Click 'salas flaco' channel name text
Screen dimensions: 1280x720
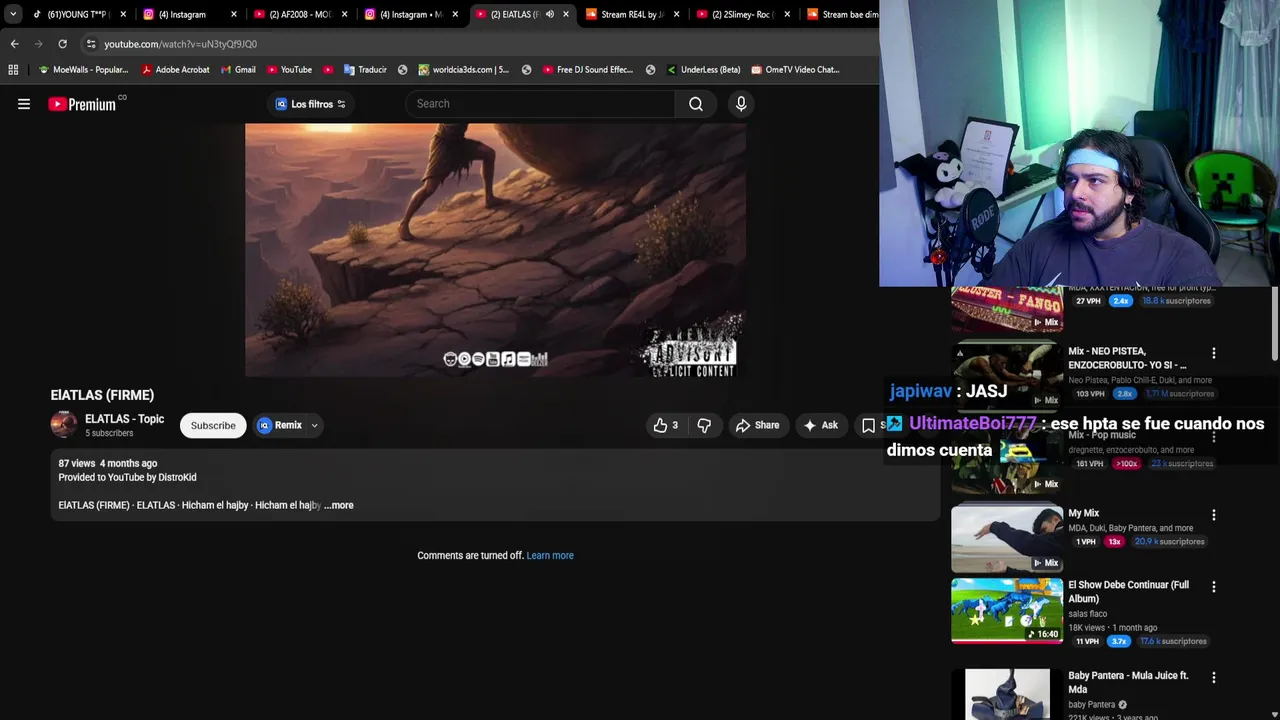coord(1088,614)
